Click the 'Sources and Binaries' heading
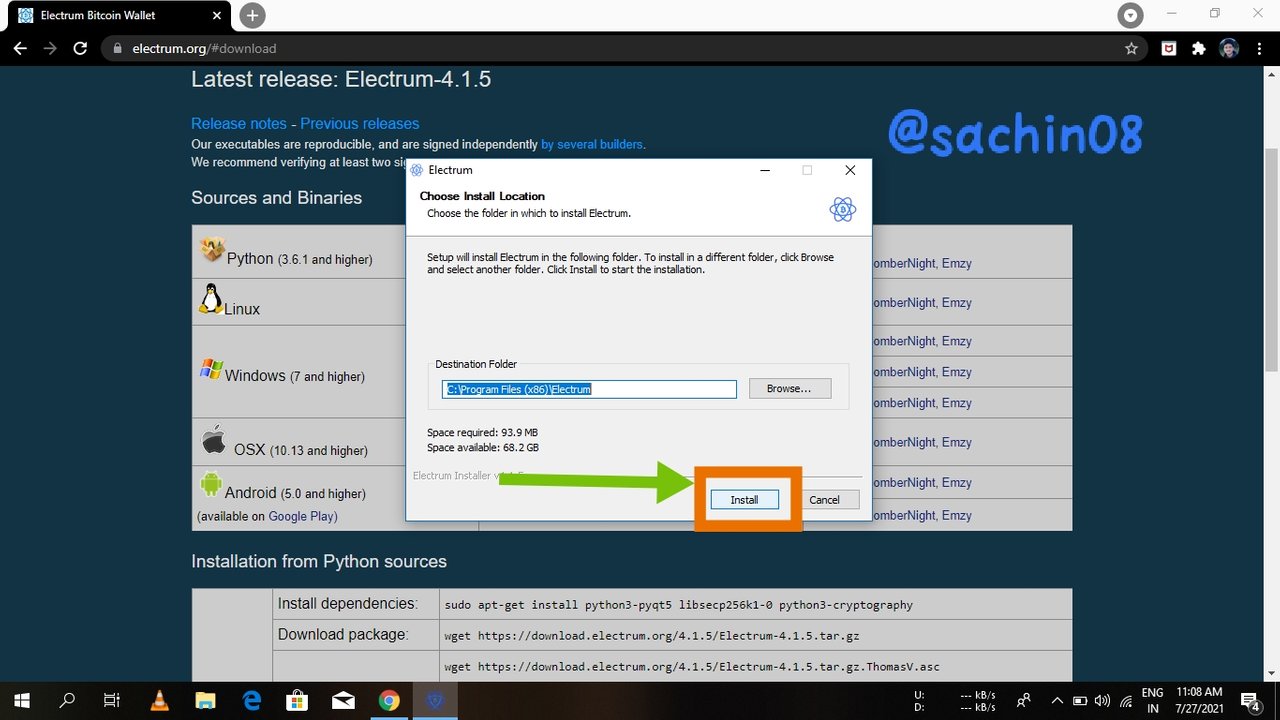This screenshot has width=1280, height=720. [277, 197]
